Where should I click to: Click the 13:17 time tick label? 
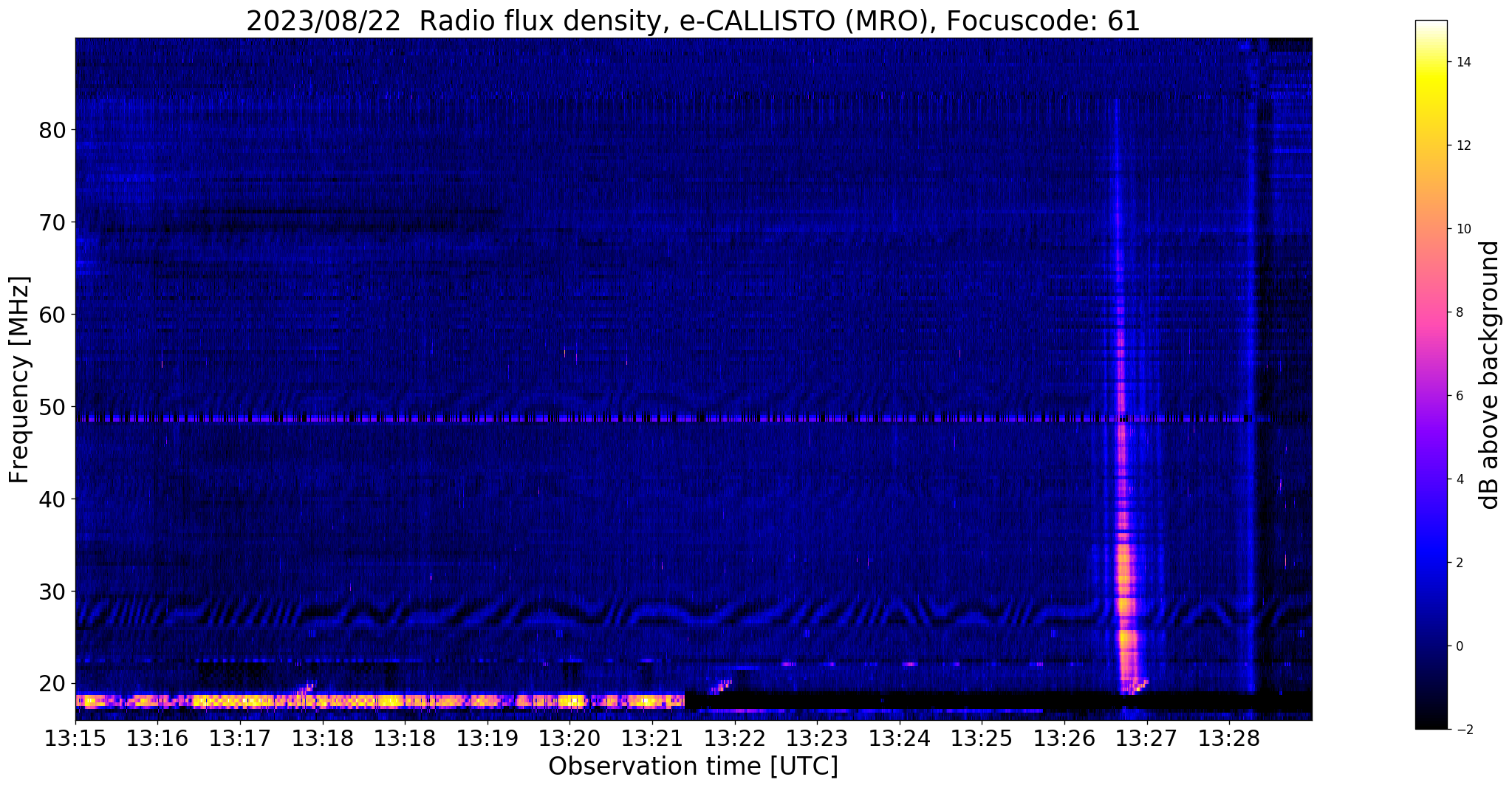(240, 739)
